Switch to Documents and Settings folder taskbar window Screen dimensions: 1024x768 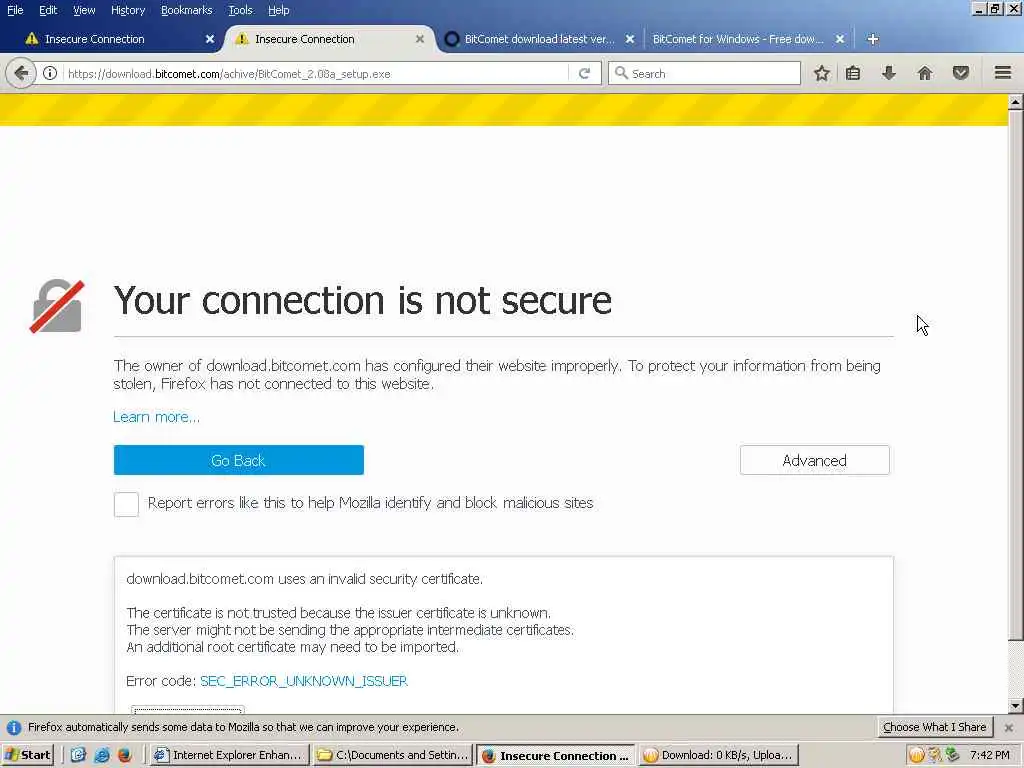(x=392, y=755)
